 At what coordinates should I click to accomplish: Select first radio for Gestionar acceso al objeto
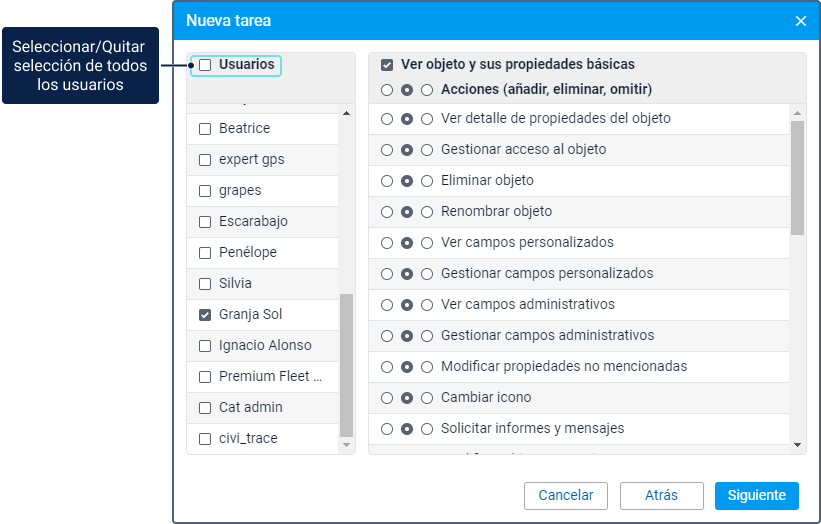coord(387,150)
